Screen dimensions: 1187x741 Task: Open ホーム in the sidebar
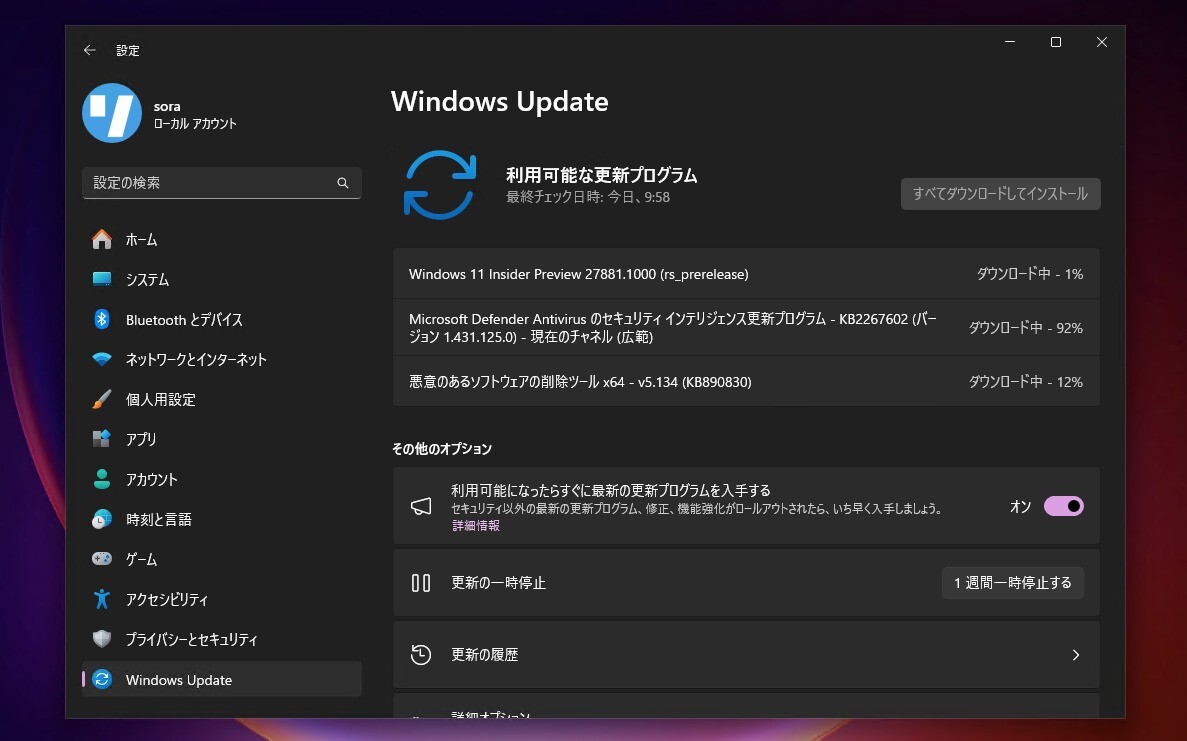(222, 239)
